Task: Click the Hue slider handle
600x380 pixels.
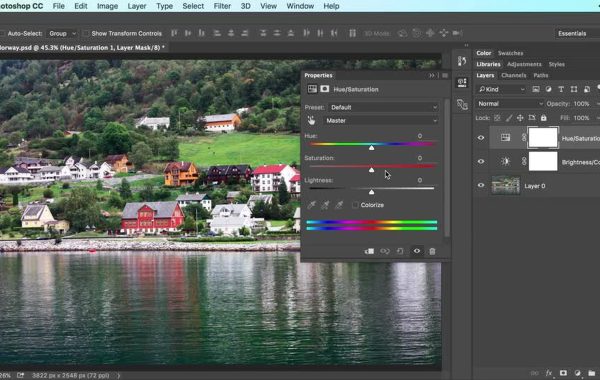Action: (x=371, y=148)
